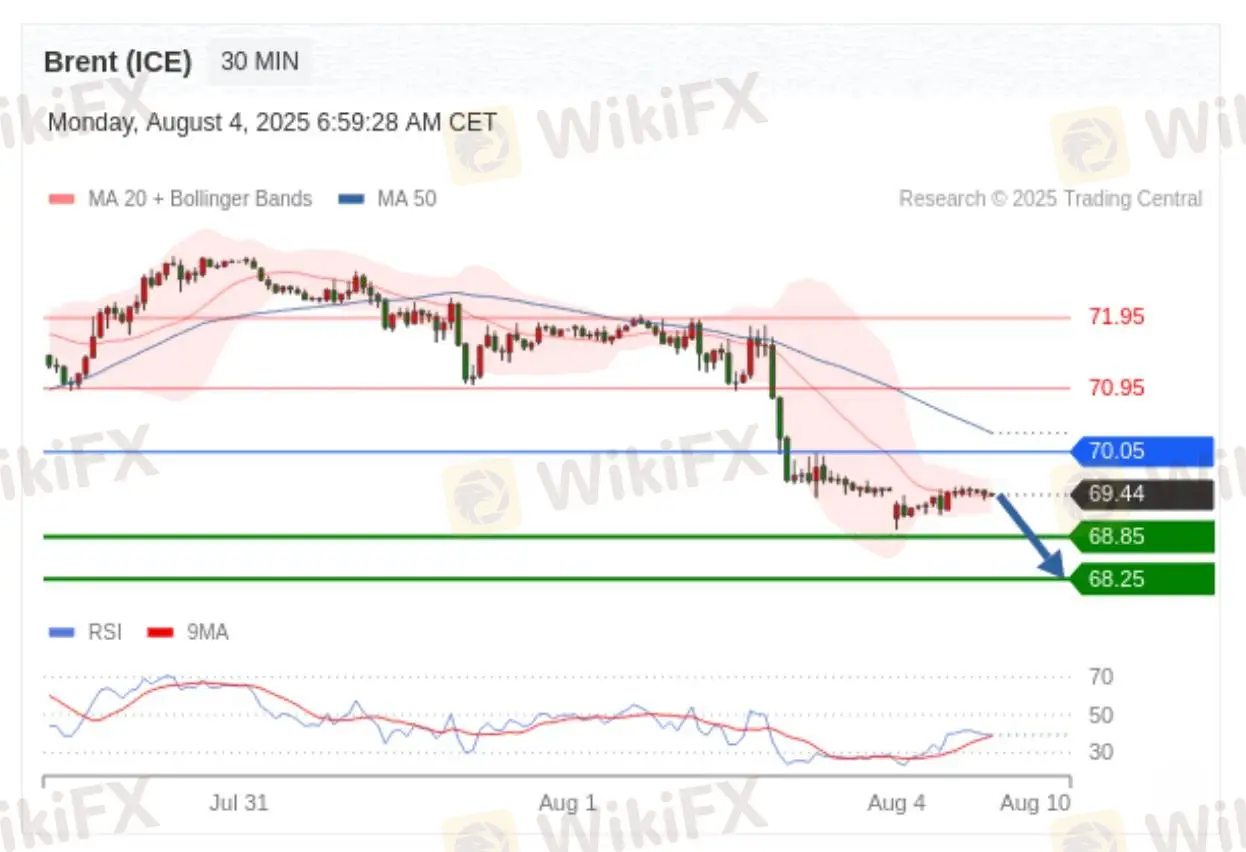This screenshot has height=852, width=1246.
Task: Click the blue 70.05 pivot price tag
Action: tap(1142, 452)
